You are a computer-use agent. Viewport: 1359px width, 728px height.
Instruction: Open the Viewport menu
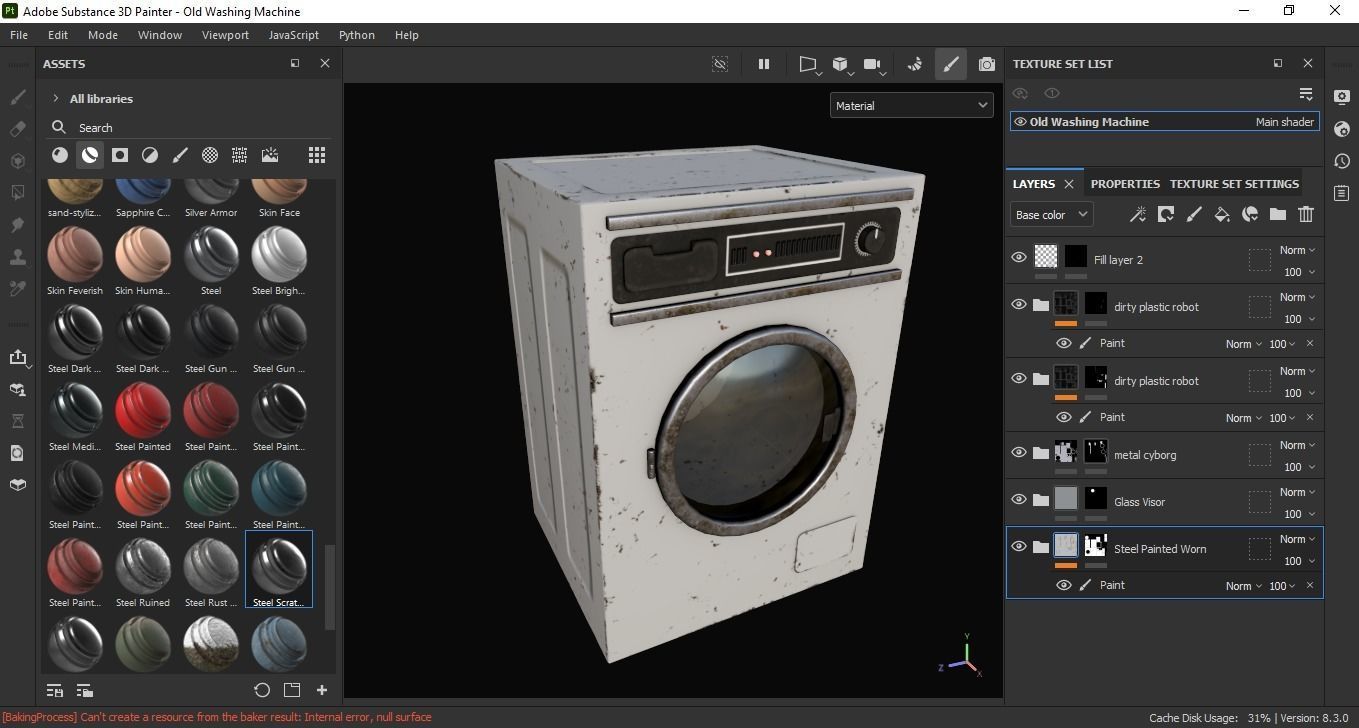[225, 35]
